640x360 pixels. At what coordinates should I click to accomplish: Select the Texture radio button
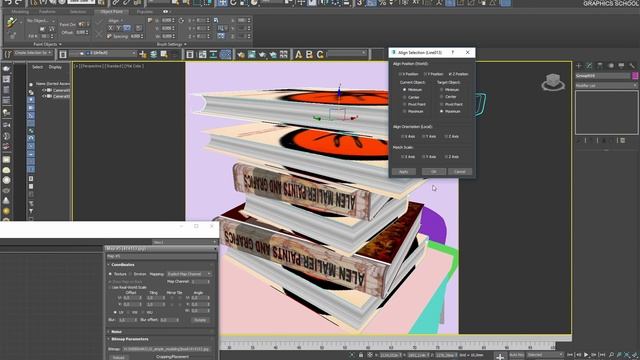pos(110,274)
